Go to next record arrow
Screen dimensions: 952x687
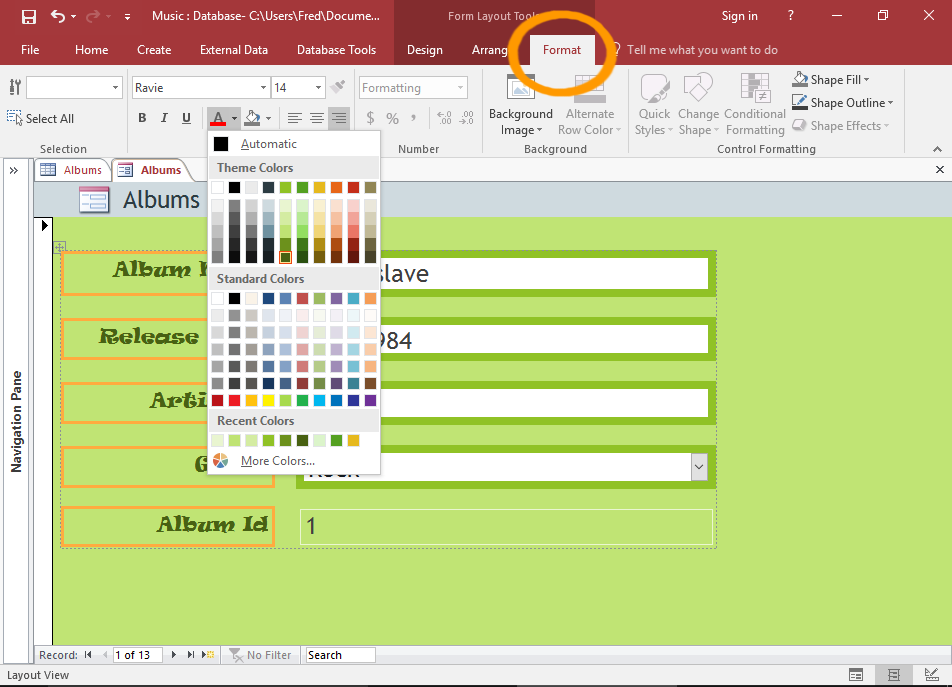[x=174, y=655]
